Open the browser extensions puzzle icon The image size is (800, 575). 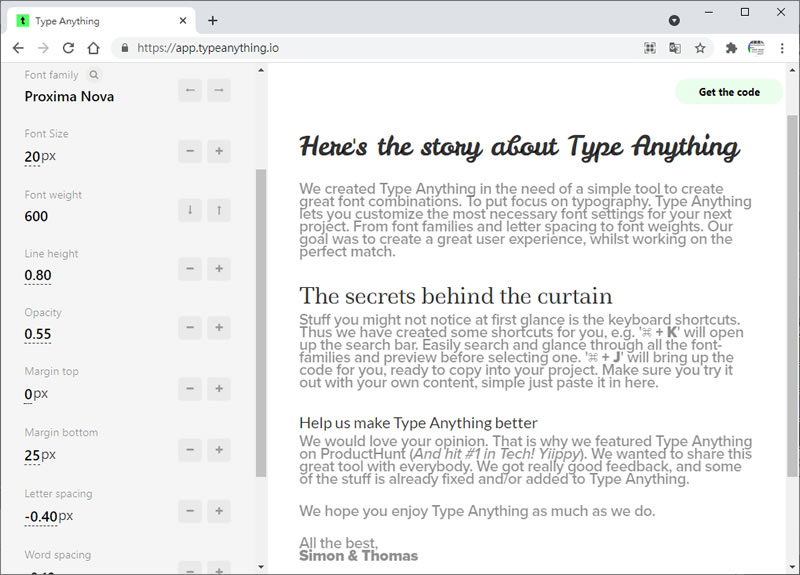click(731, 47)
